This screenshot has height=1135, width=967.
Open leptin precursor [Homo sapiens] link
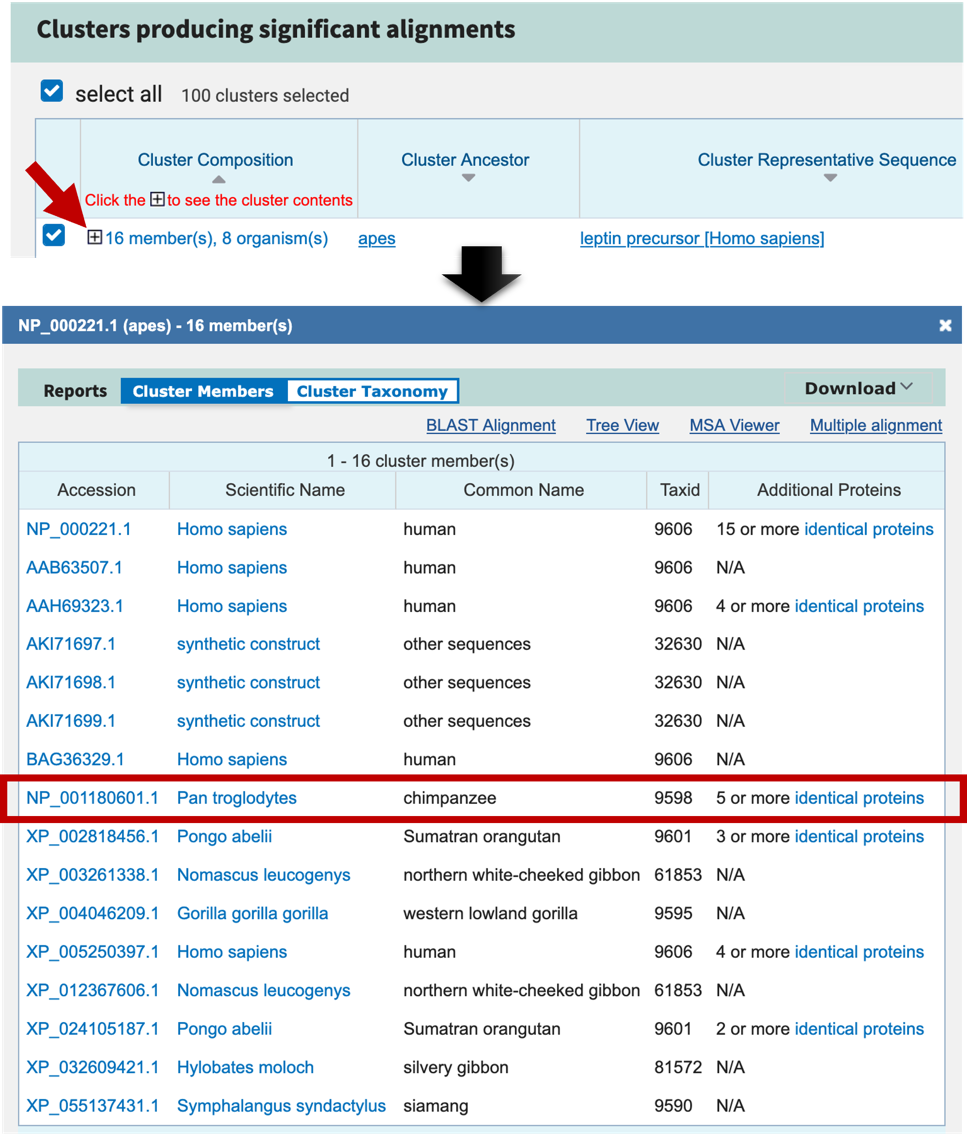(x=702, y=239)
